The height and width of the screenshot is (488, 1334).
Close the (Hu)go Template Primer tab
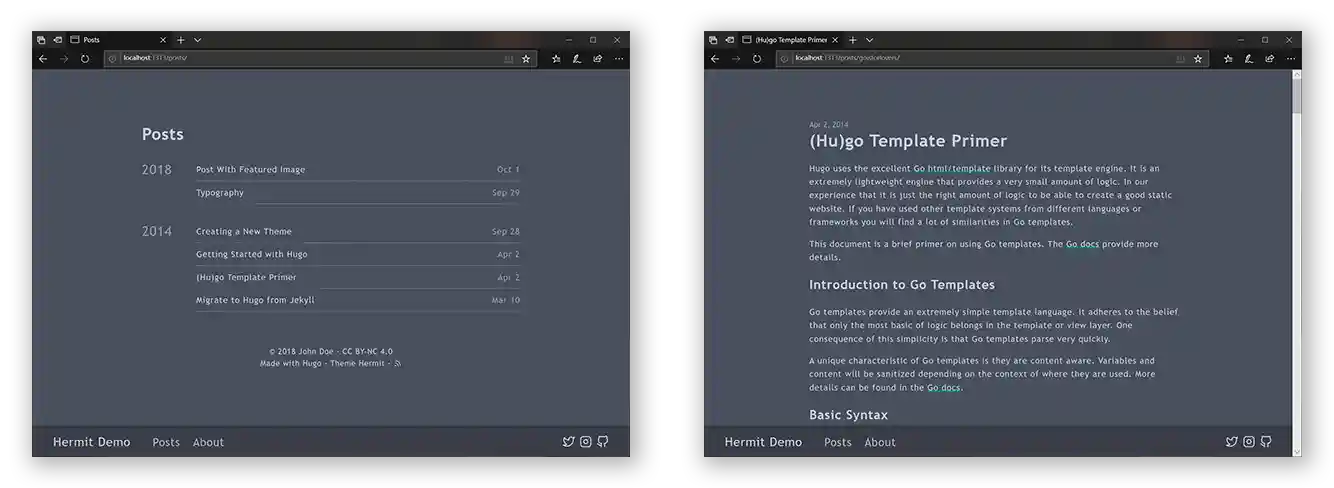point(835,40)
